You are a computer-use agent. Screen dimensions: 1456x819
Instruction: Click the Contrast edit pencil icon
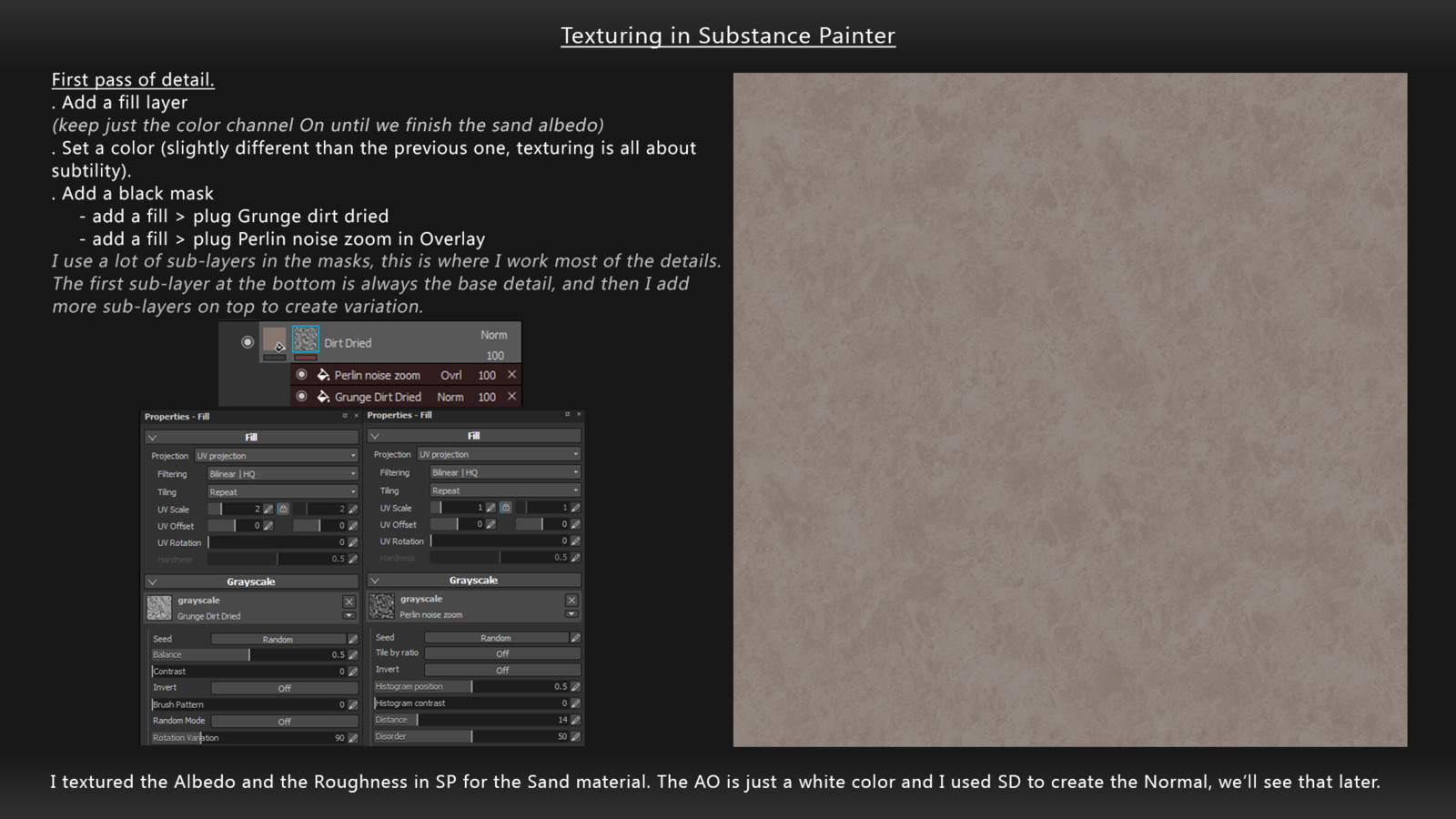click(x=352, y=671)
